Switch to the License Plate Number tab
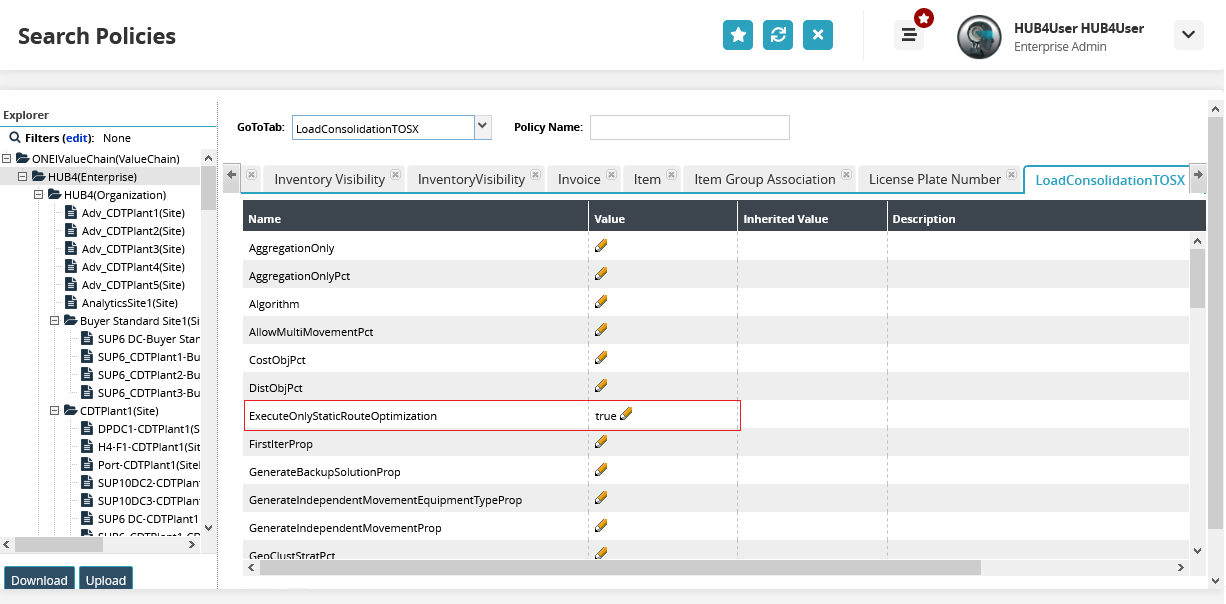1226x604 pixels. click(934, 179)
